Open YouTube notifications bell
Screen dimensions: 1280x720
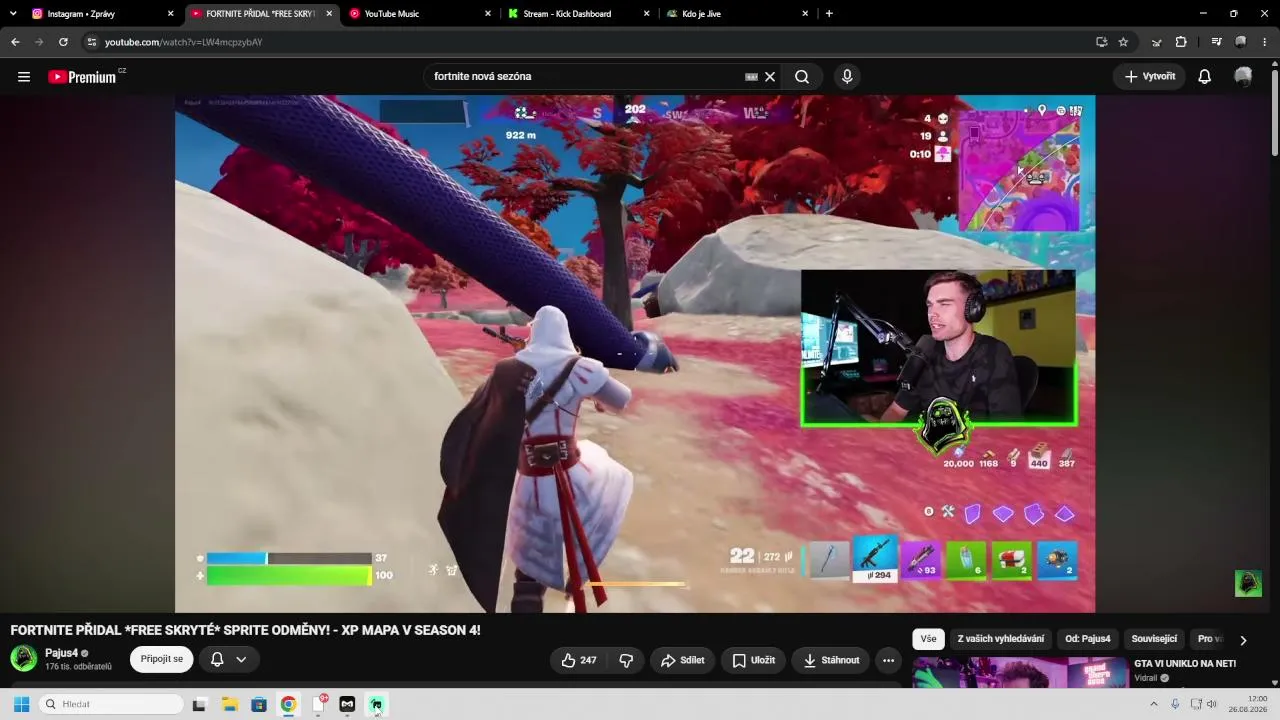click(x=1205, y=77)
